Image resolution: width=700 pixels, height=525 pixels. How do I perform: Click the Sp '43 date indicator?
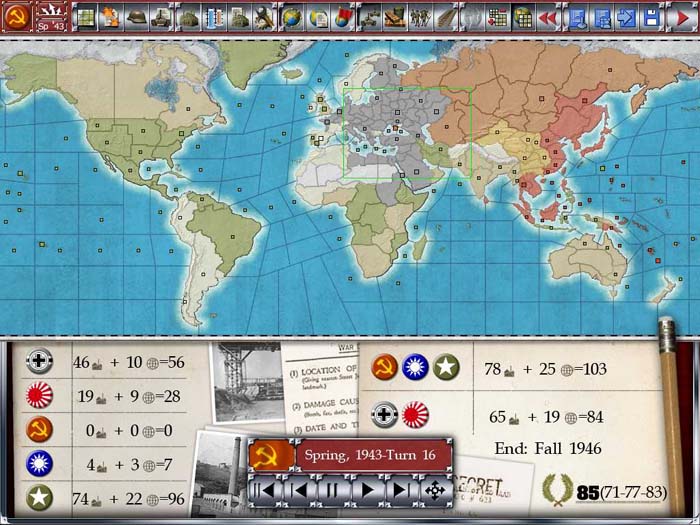click(52, 25)
